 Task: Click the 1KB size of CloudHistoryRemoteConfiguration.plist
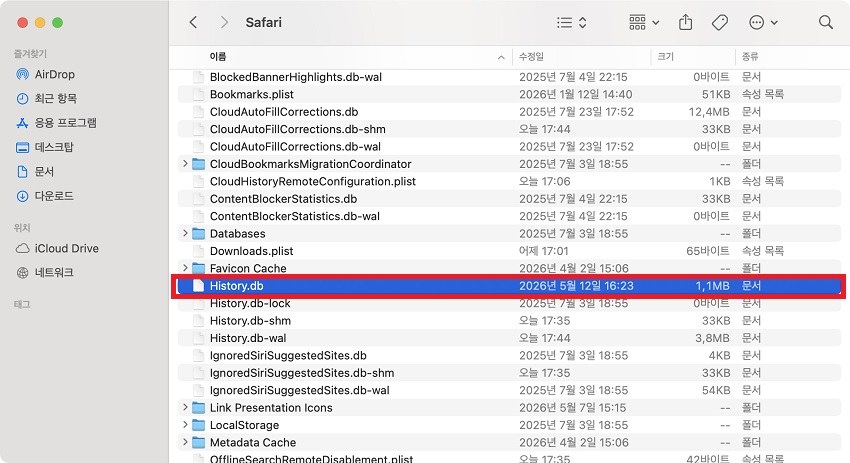[720, 181]
